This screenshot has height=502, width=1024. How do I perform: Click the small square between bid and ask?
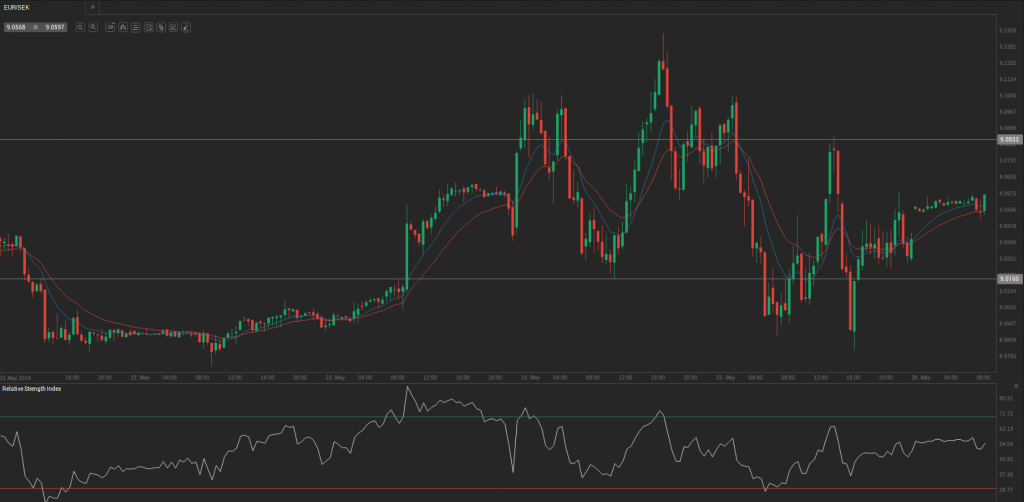click(35, 27)
